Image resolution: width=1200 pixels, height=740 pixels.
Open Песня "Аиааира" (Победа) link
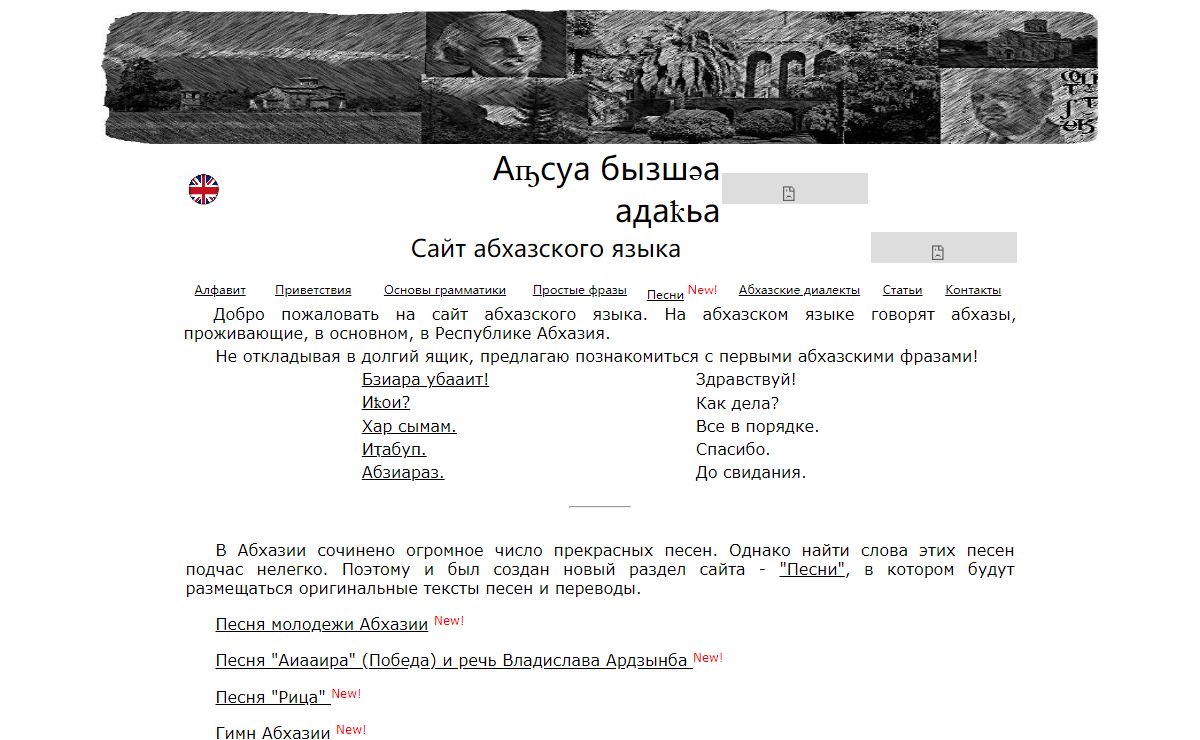click(x=454, y=660)
